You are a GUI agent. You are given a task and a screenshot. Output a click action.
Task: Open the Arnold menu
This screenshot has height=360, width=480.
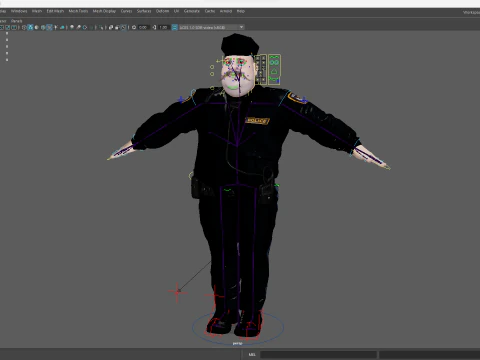(x=226, y=11)
